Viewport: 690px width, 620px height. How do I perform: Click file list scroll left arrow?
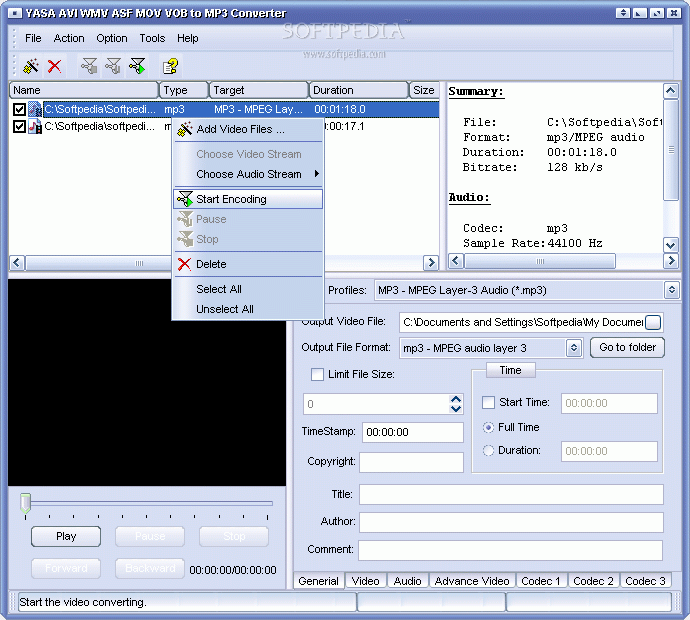click(17, 263)
